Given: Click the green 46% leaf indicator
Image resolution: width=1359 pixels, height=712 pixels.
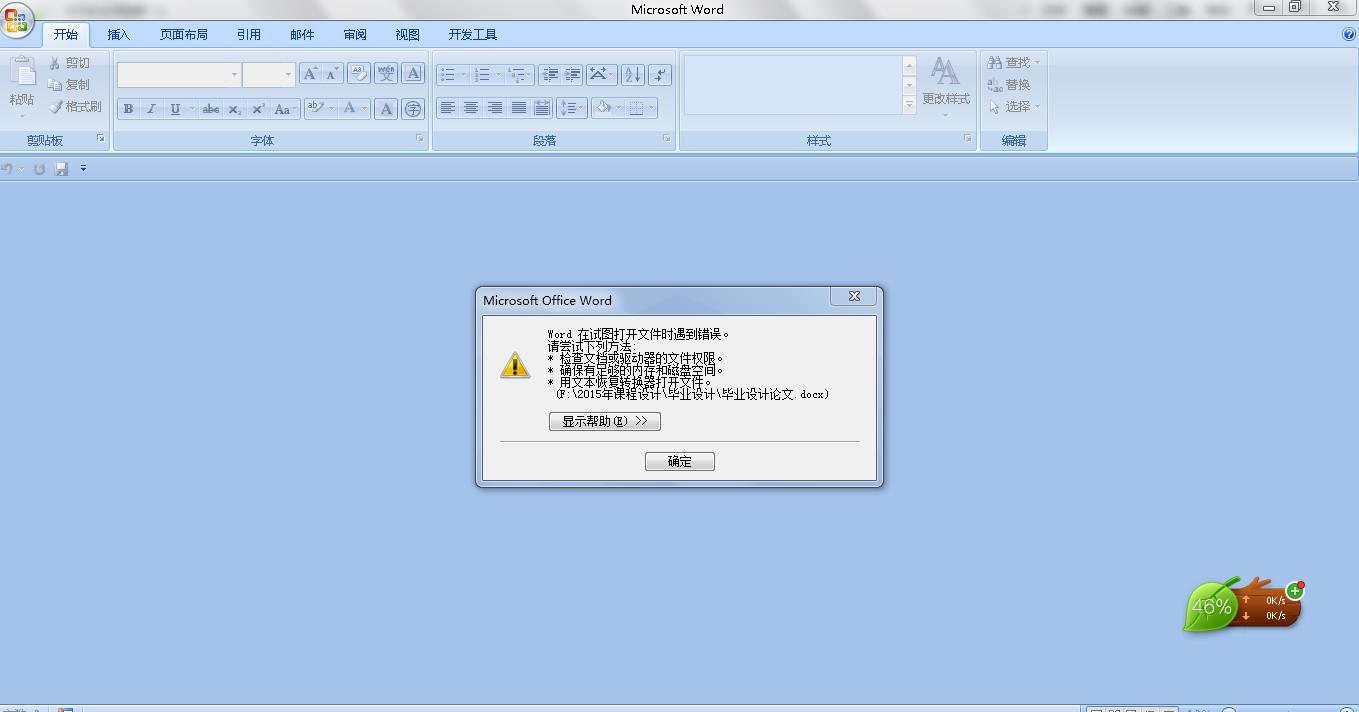Looking at the screenshot, I should [1212, 604].
